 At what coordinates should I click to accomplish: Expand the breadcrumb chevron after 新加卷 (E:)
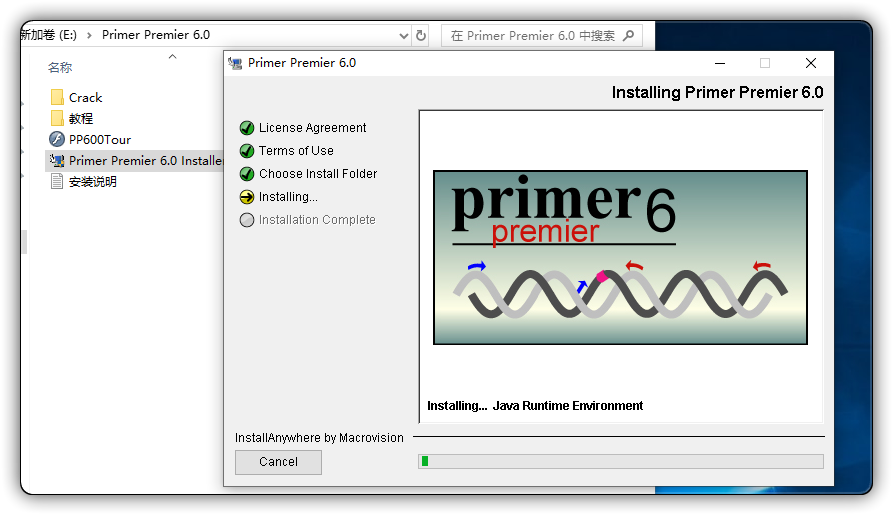tap(89, 35)
